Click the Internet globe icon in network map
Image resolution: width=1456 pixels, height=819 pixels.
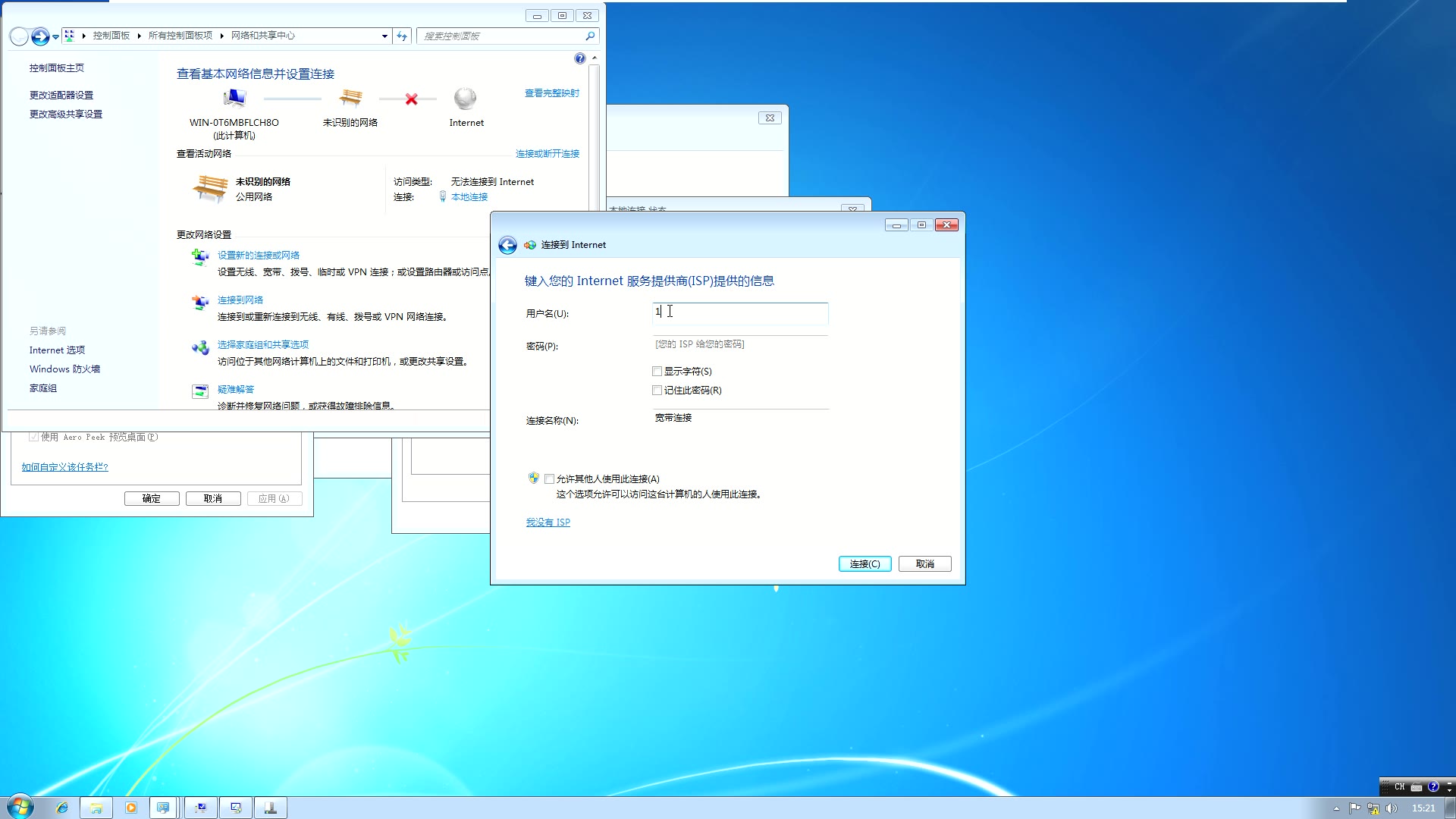point(466,99)
